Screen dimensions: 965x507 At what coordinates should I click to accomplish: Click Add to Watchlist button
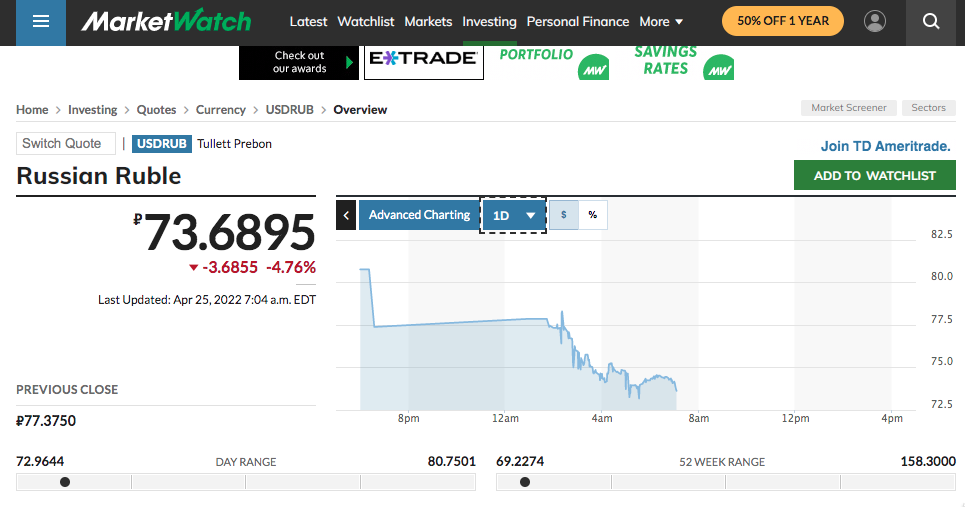tap(874, 175)
